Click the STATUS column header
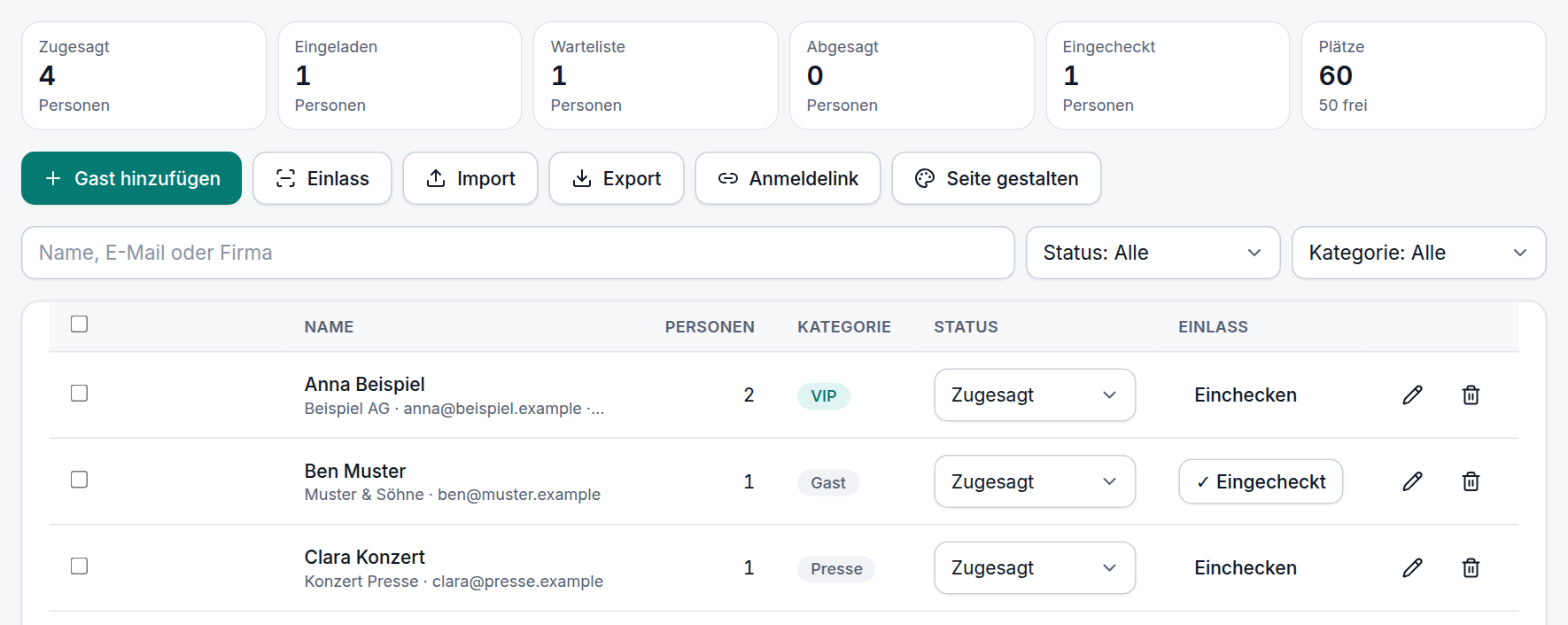This screenshot has width=1568, height=625. pyautogui.click(x=966, y=327)
